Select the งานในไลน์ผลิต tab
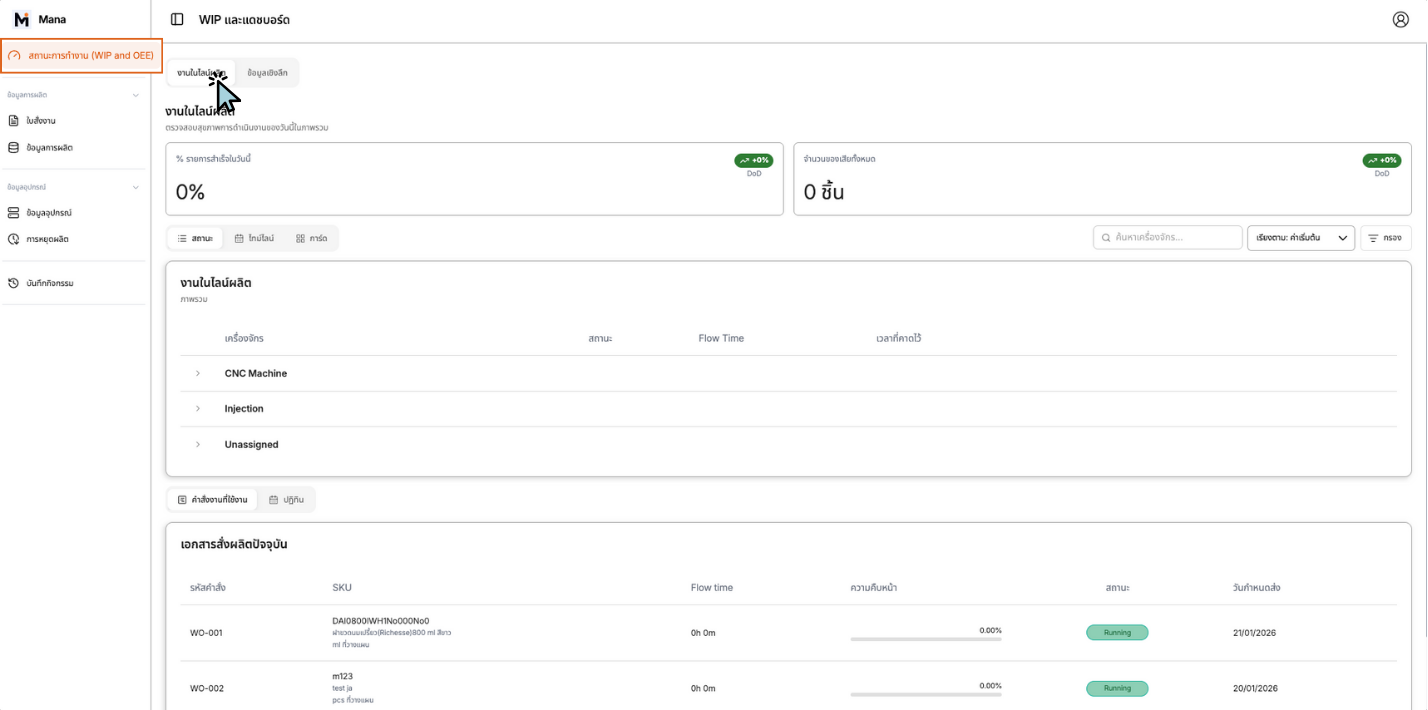The image size is (1428, 710). (200, 73)
